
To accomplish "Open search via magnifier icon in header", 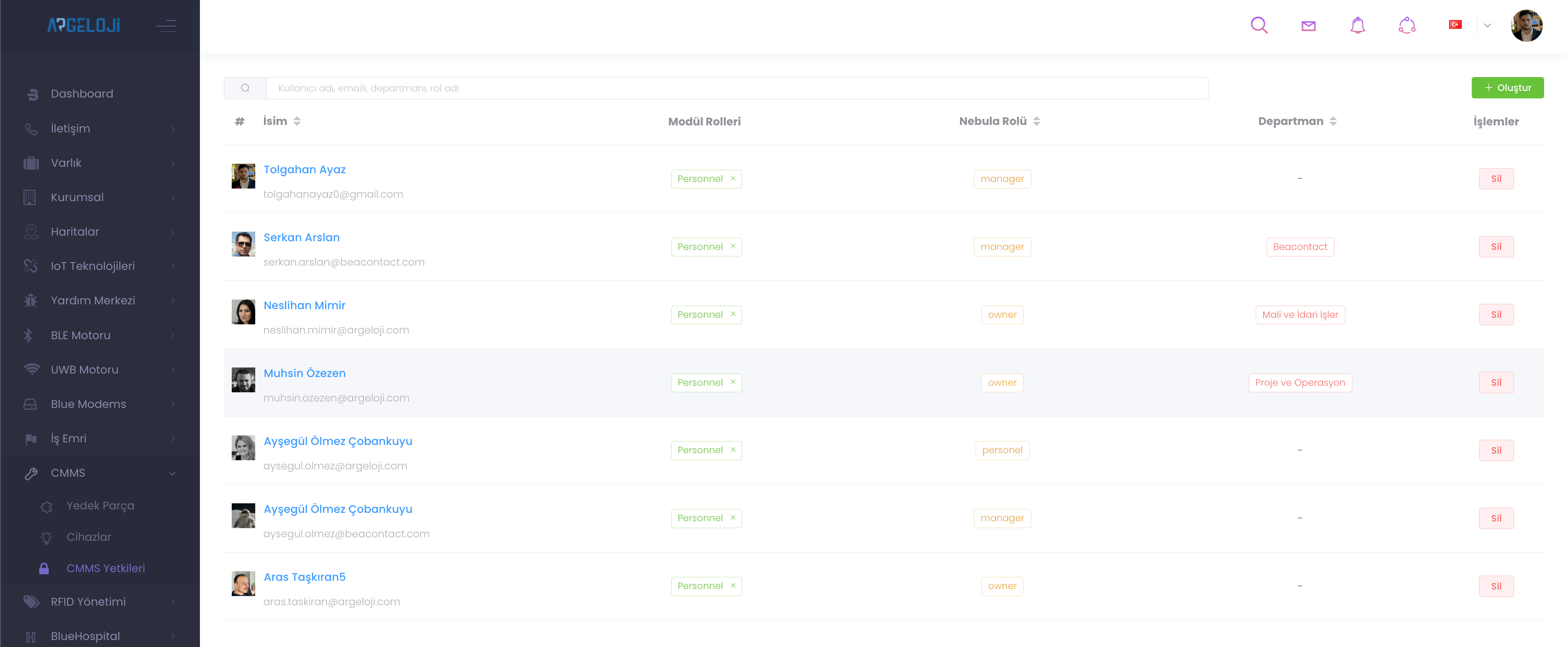I will point(1259,26).
